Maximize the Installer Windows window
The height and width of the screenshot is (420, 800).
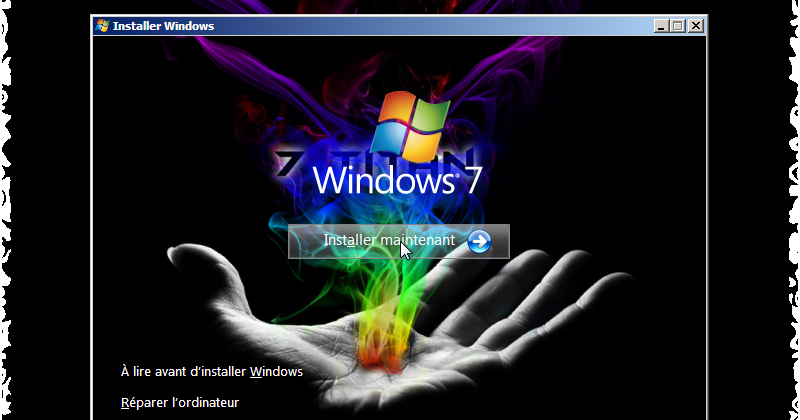[678, 26]
